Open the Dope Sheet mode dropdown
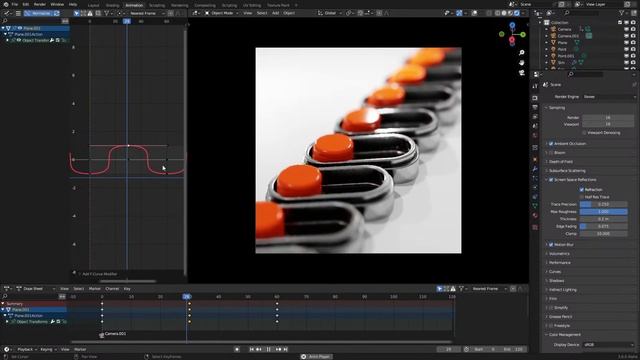 pos(36,289)
